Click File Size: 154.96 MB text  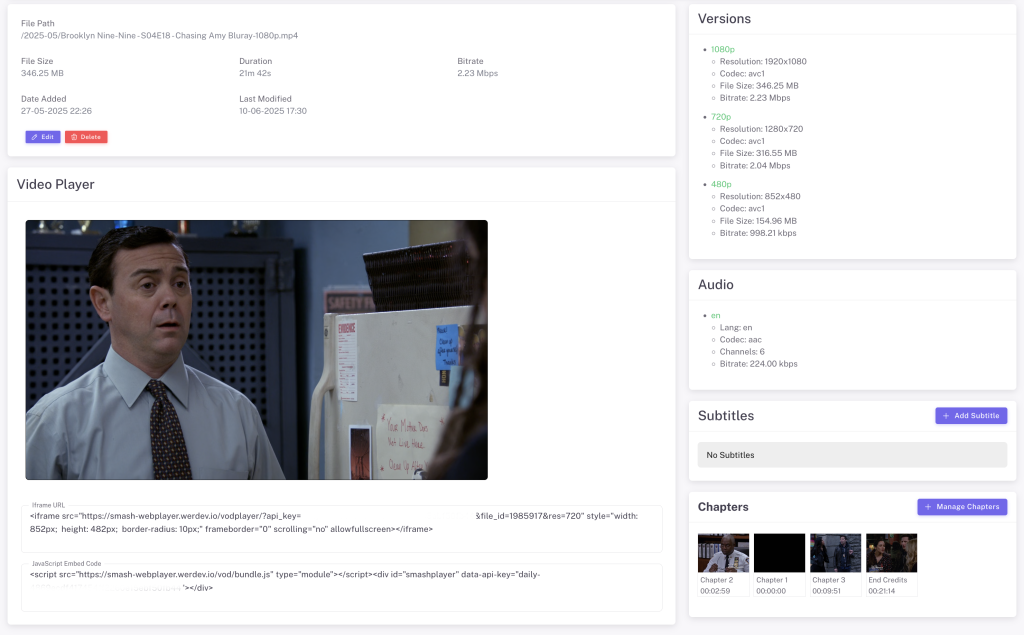(x=758, y=221)
